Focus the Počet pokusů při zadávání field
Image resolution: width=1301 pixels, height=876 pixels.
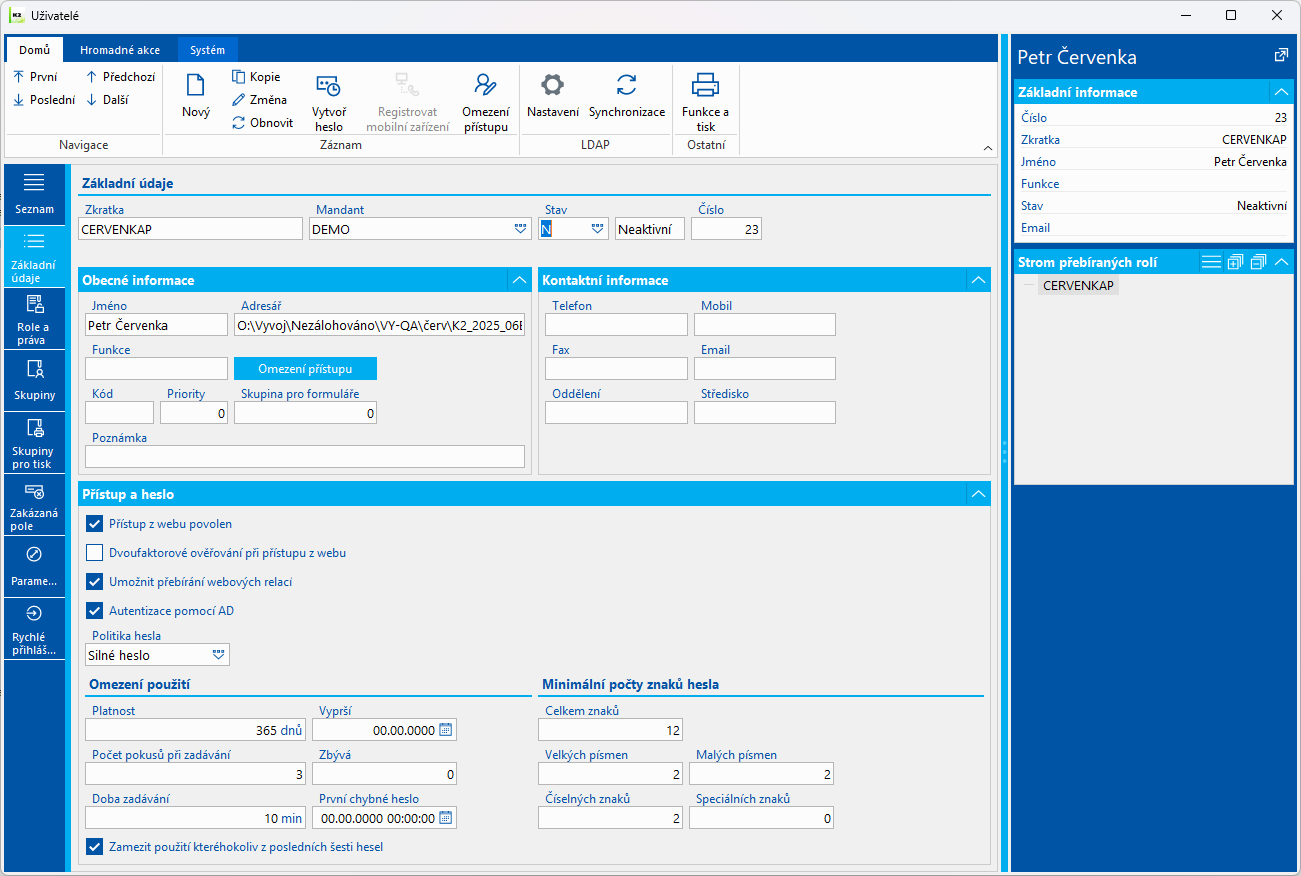pyautogui.click(x=195, y=774)
